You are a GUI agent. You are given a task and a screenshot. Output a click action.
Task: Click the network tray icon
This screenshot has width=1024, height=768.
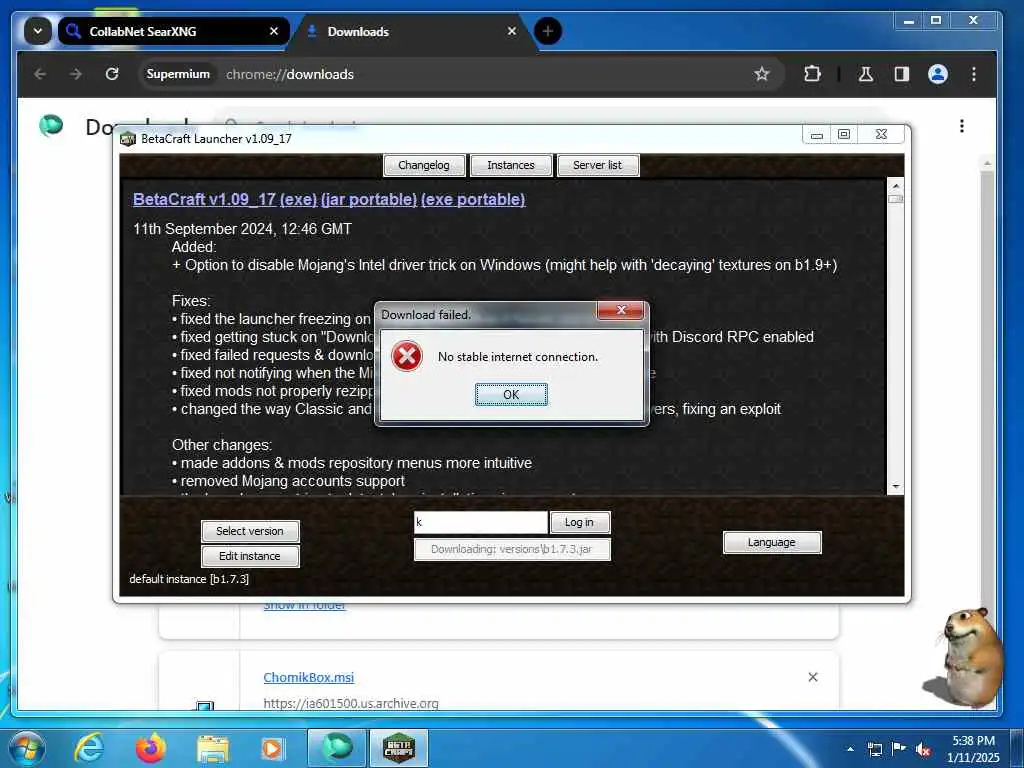875,749
